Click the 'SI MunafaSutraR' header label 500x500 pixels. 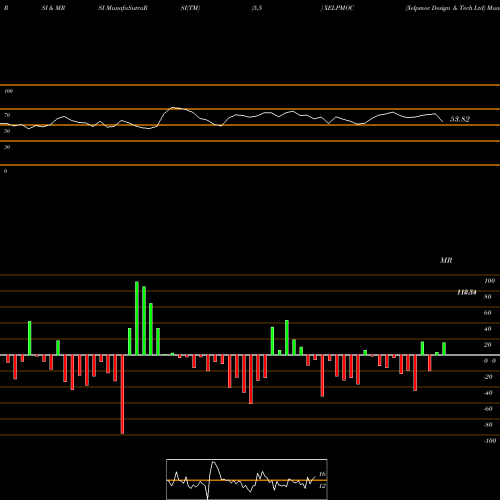123,8
